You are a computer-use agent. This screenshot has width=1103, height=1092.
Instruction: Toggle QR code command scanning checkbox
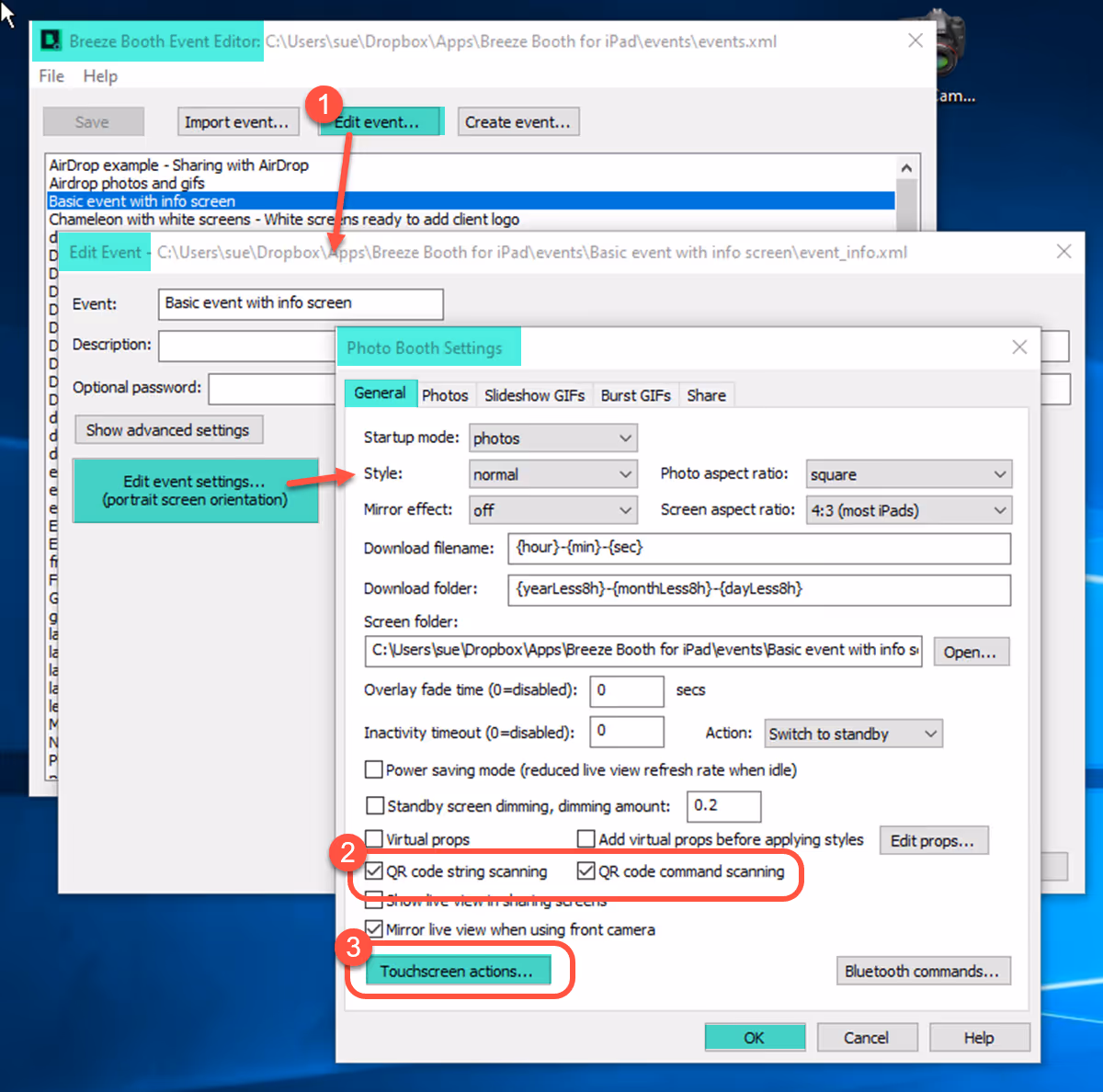586,870
